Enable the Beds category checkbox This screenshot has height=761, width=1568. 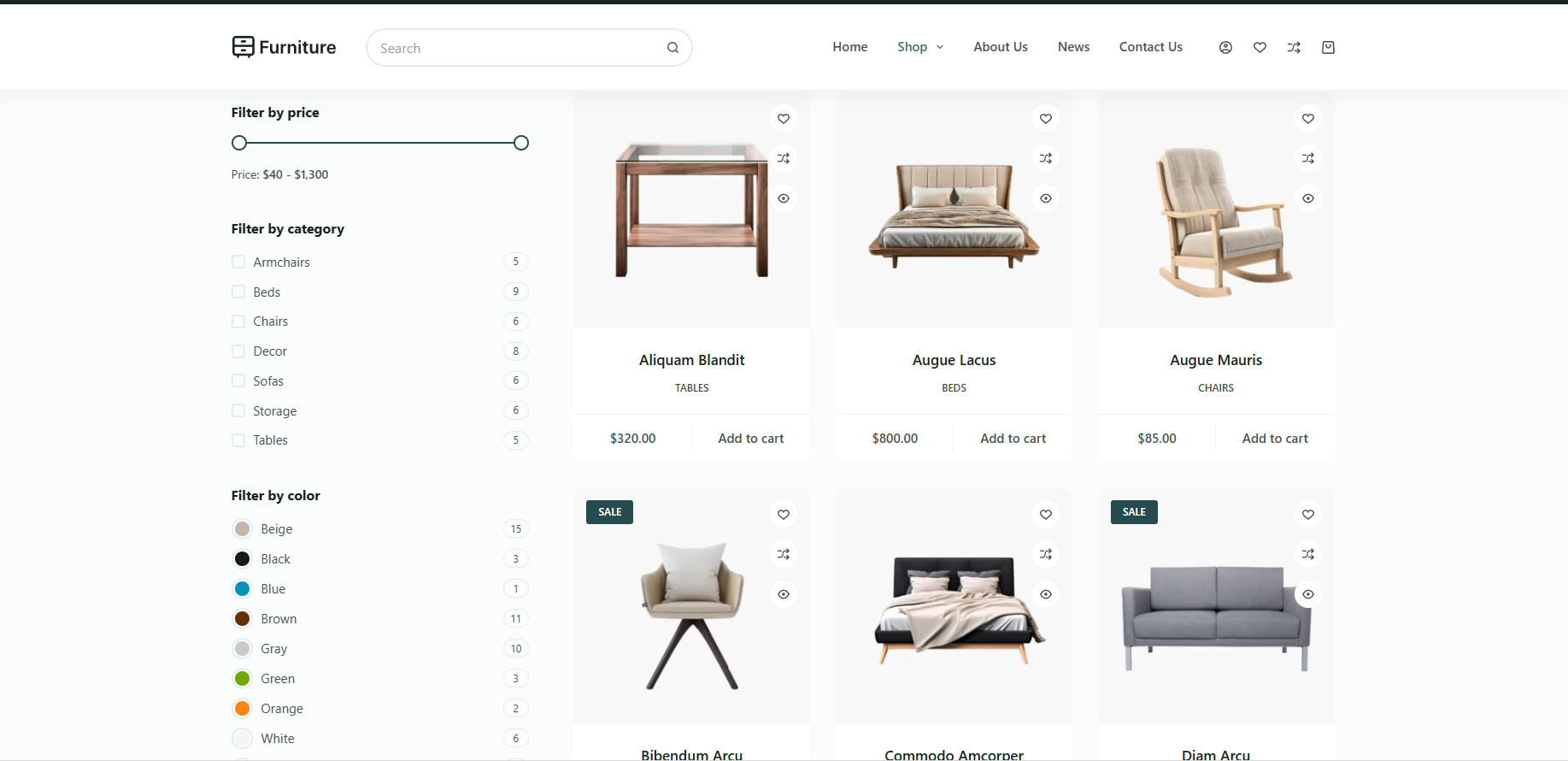238,292
